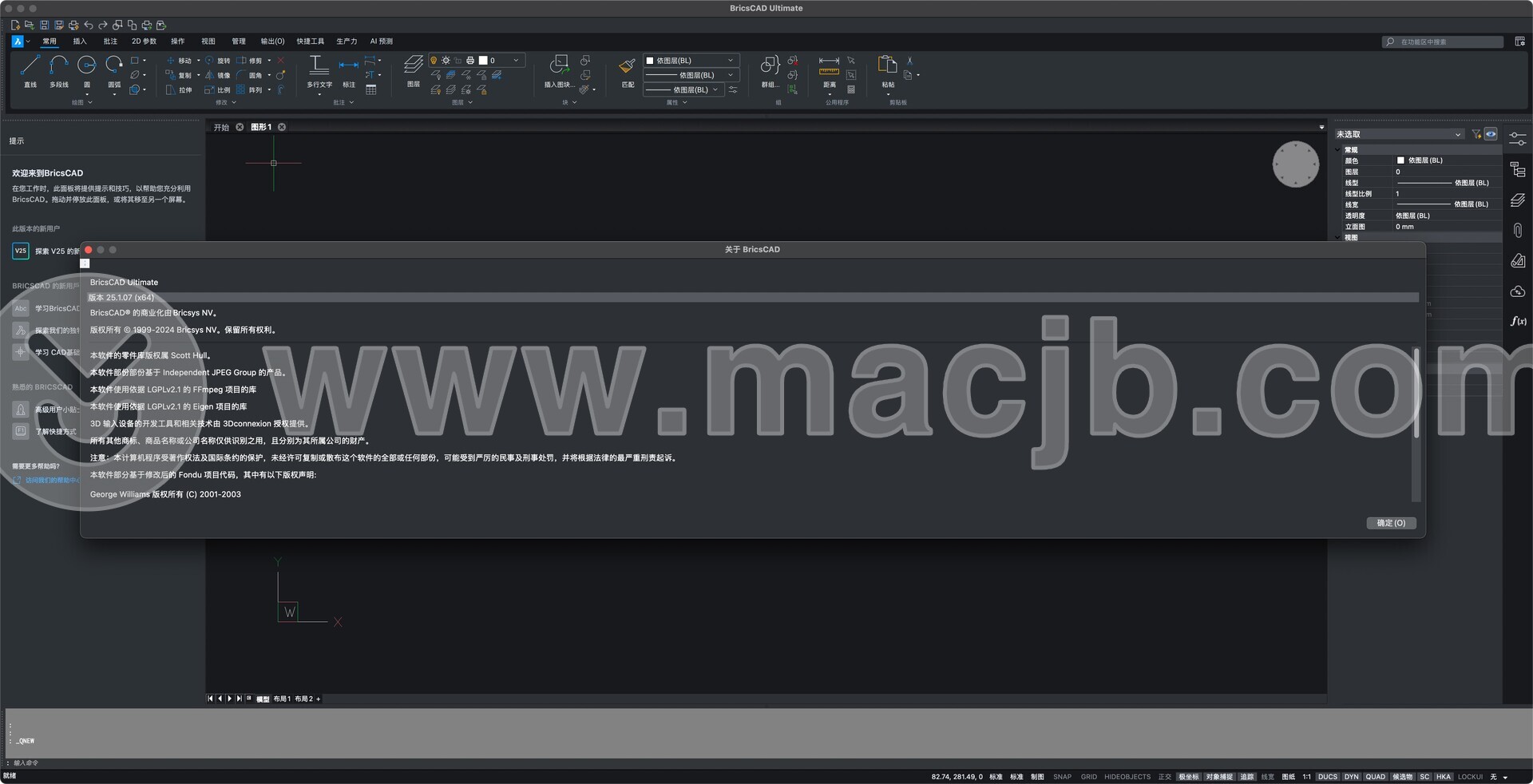Click the Scale (比例) tool
The width and height of the screenshot is (1533, 784).
click(x=217, y=90)
